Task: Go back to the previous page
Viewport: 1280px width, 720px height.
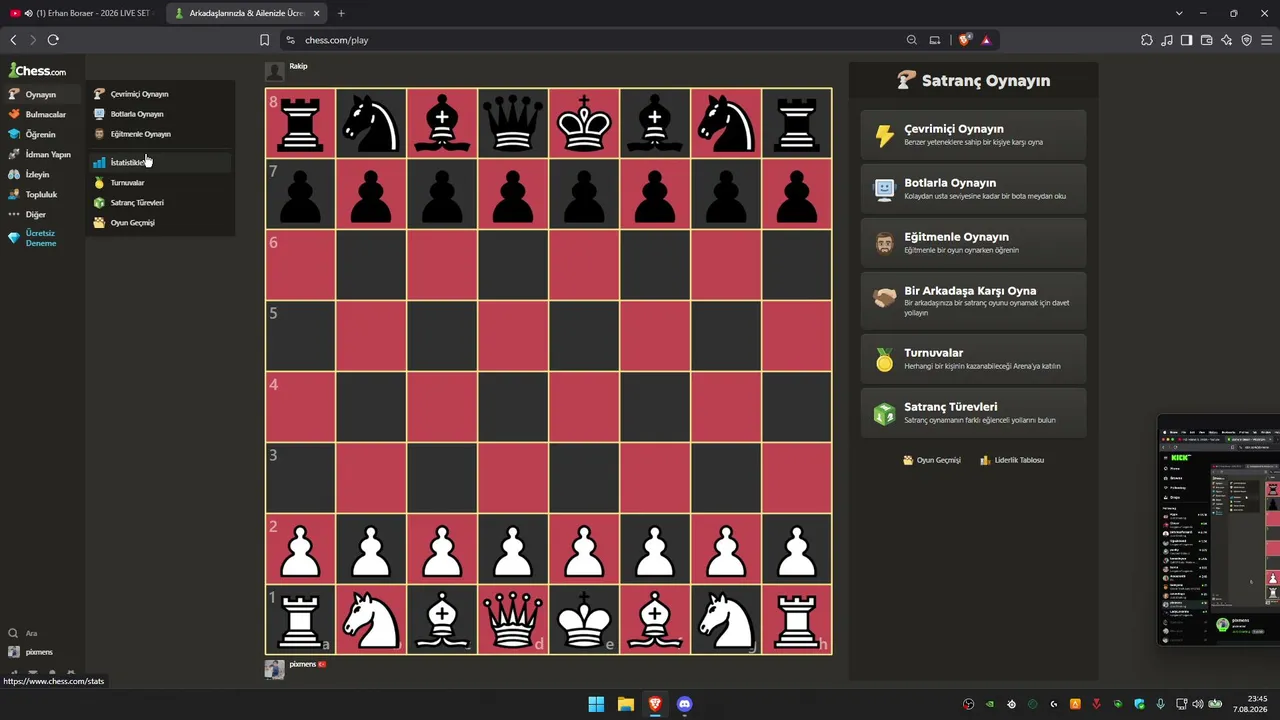Action: (13, 40)
